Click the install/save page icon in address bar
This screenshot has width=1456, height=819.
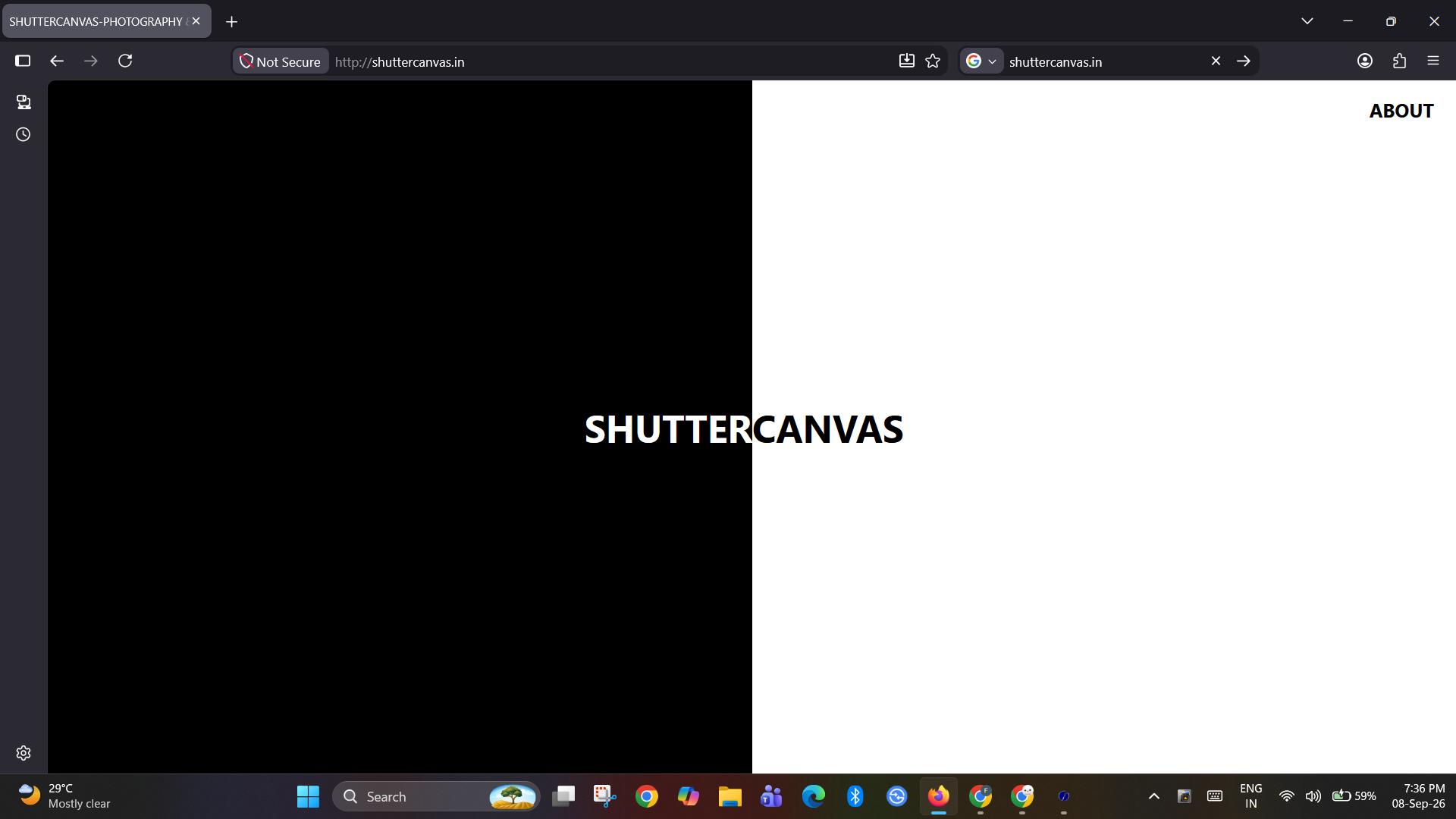[x=906, y=61]
